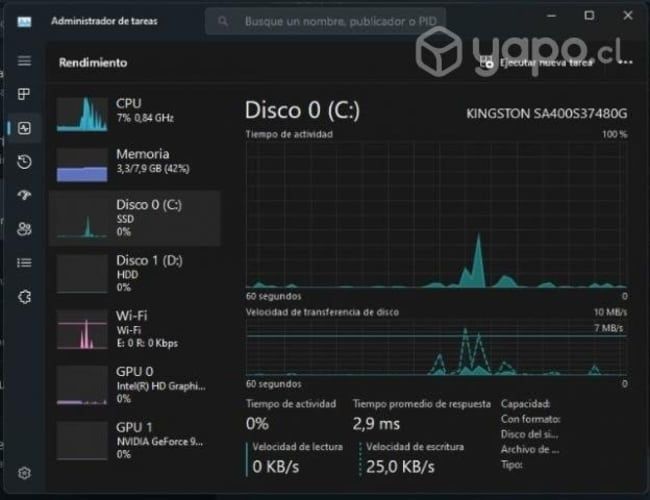Open the hamburger navigation menu
This screenshot has height=500, width=650.
[24, 61]
